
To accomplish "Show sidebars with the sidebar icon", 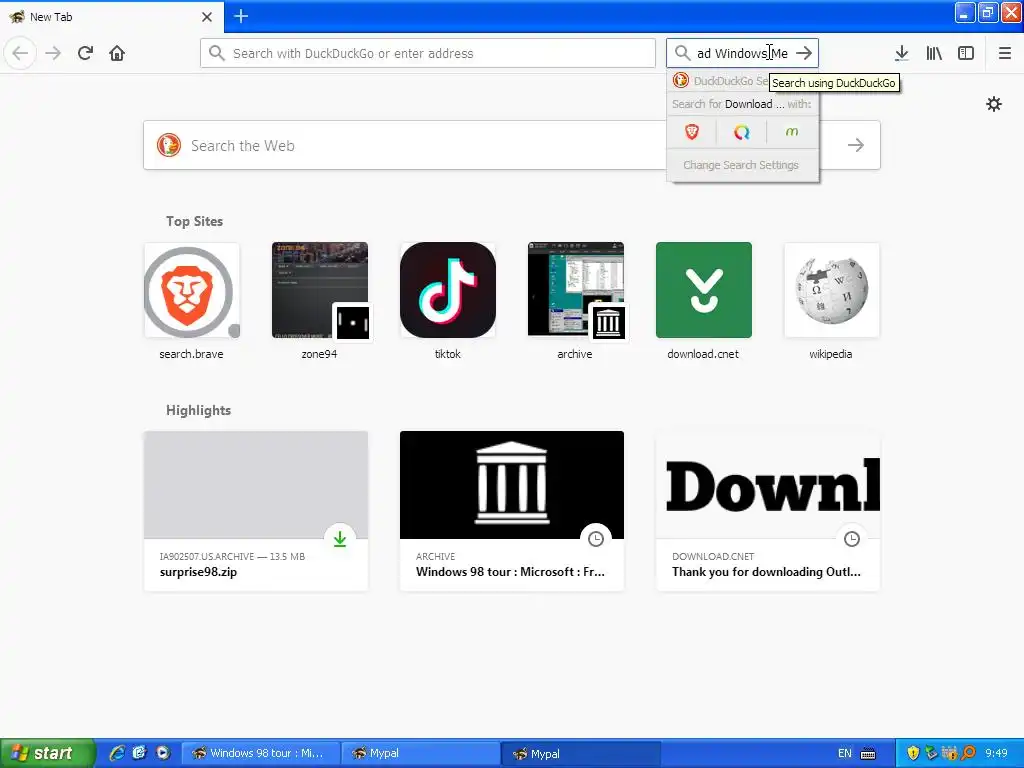I will click(966, 53).
